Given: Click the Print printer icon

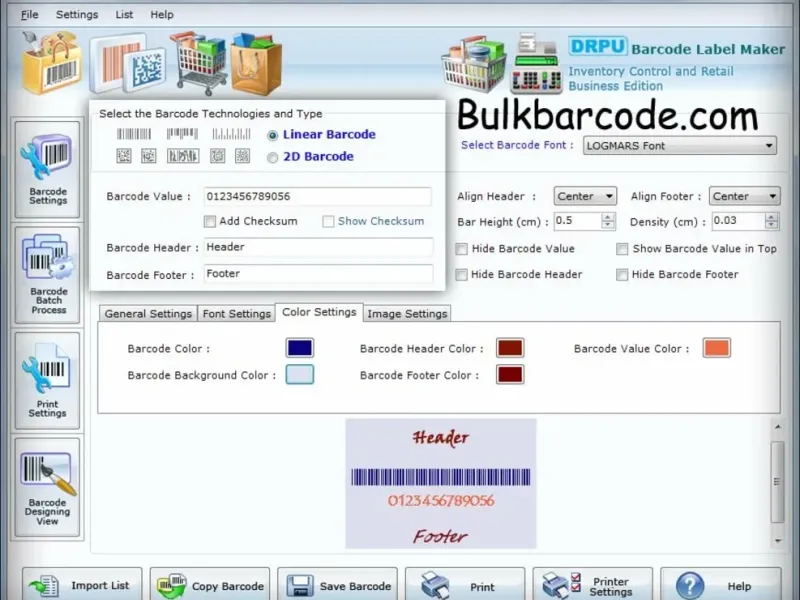Looking at the screenshot, I should (435, 585).
